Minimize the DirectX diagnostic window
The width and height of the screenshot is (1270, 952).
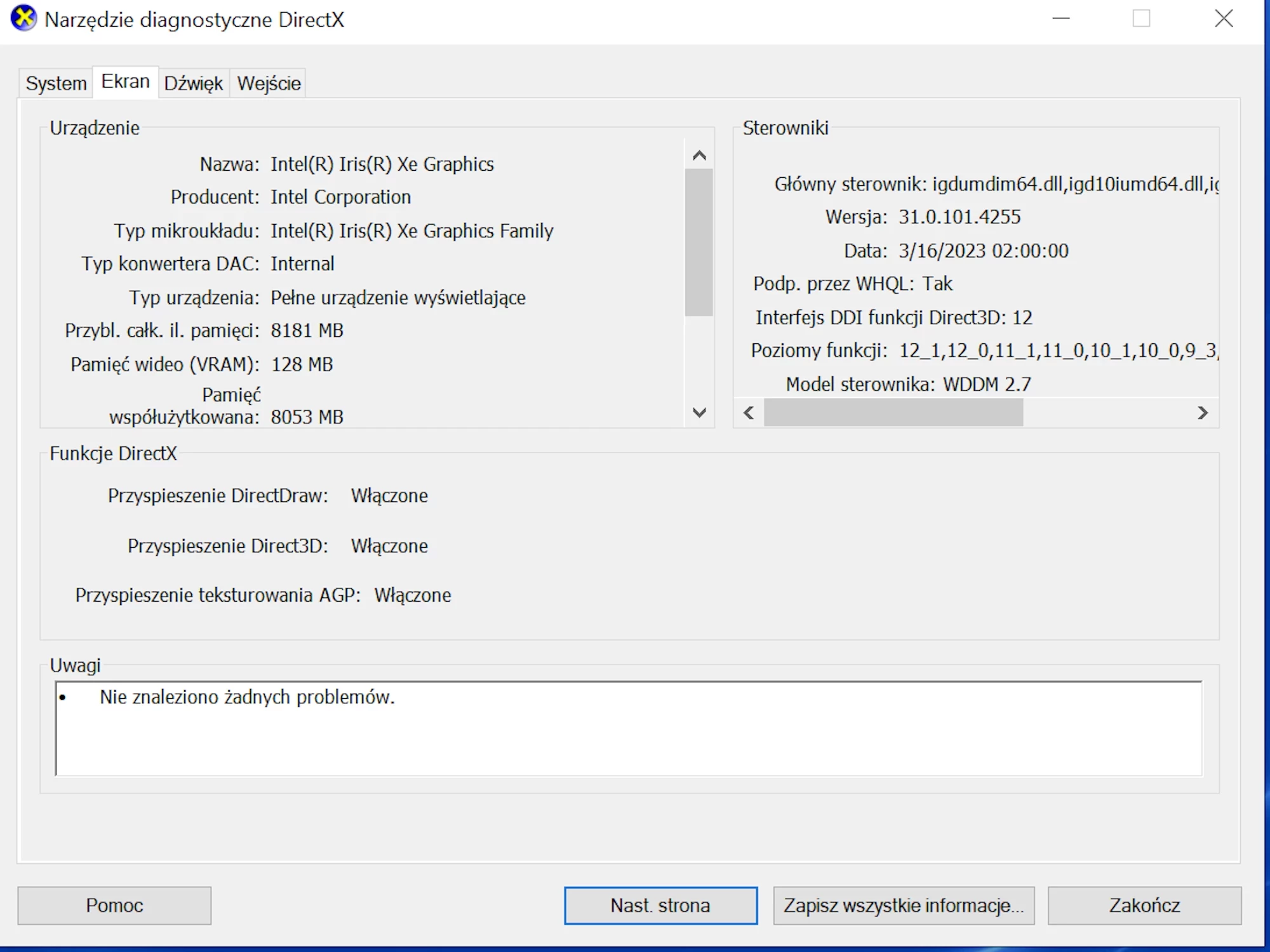(1061, 19)
